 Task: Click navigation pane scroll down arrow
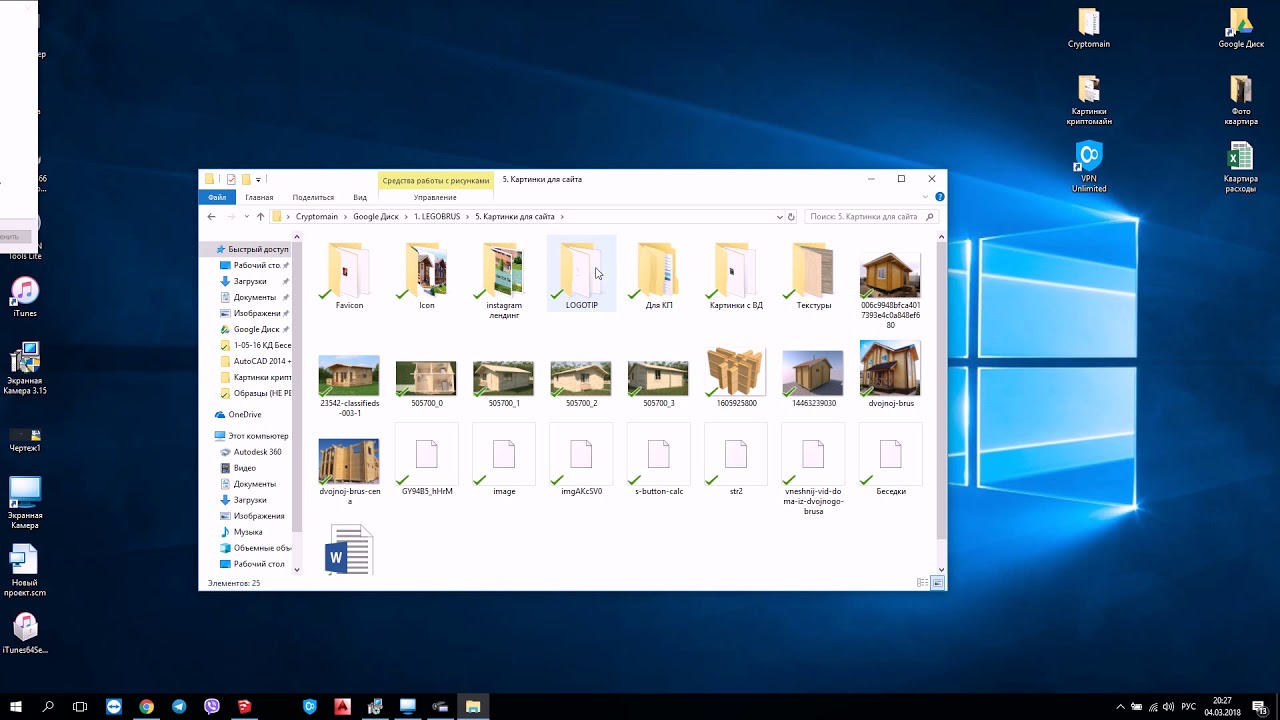[x=297, y=569]
